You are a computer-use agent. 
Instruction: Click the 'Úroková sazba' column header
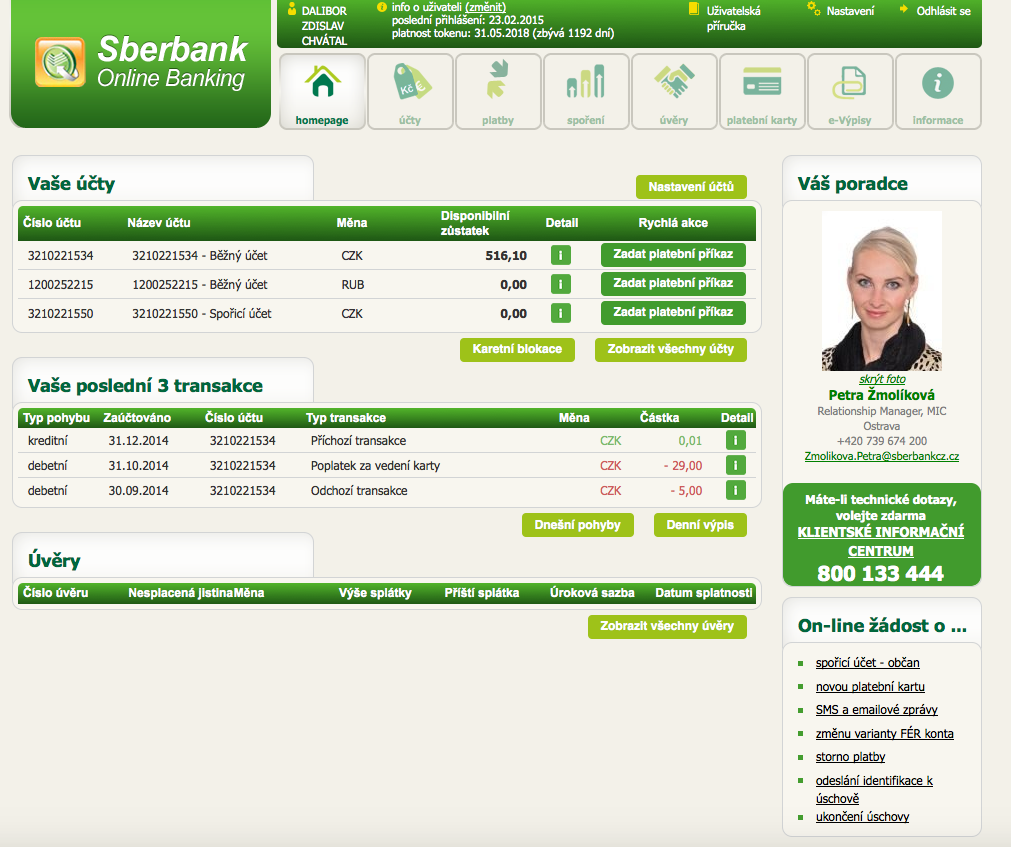pyautogui.click(x=592, y=593)
